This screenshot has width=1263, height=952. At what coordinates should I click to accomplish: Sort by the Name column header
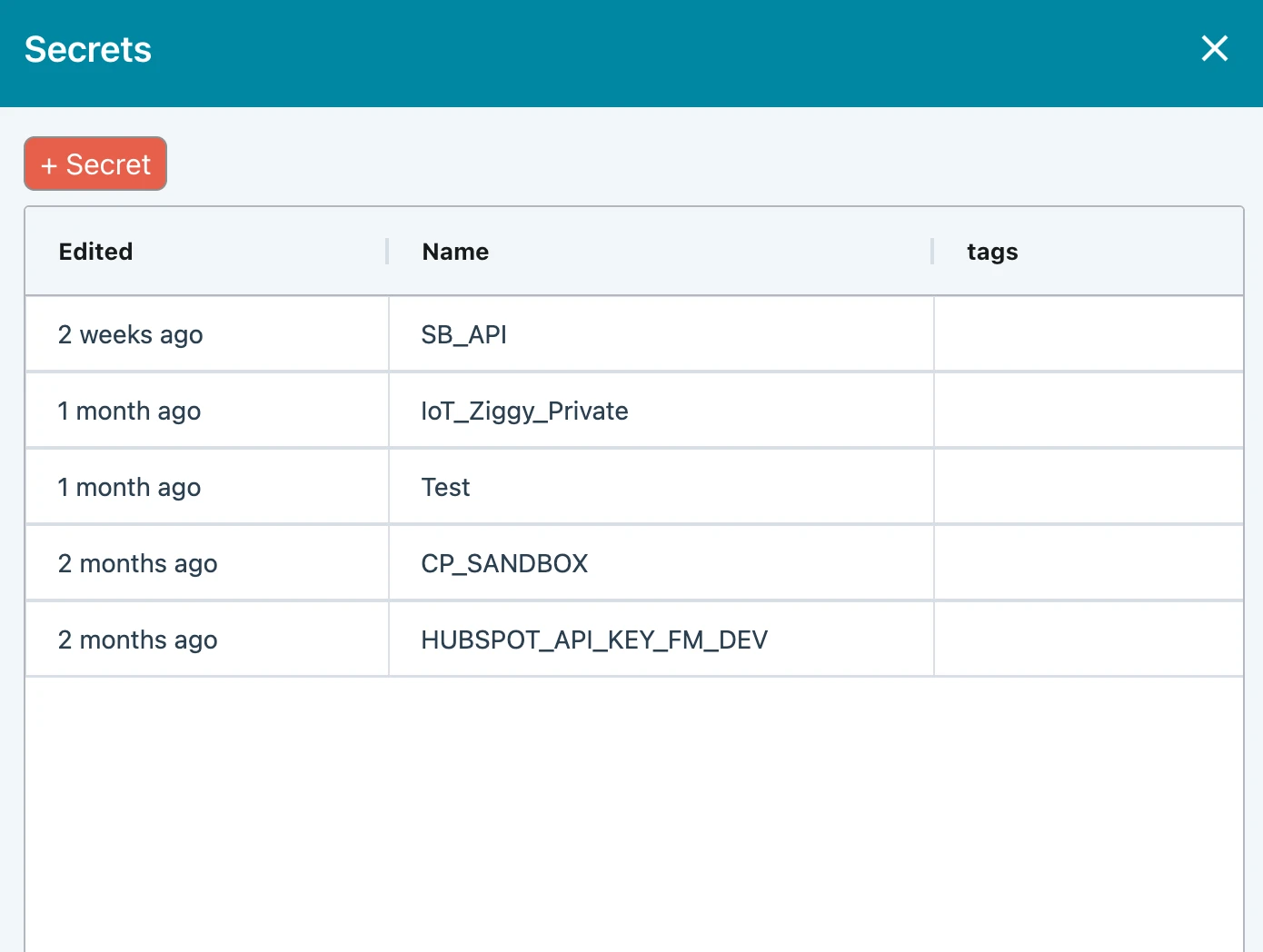click(455, 252)
